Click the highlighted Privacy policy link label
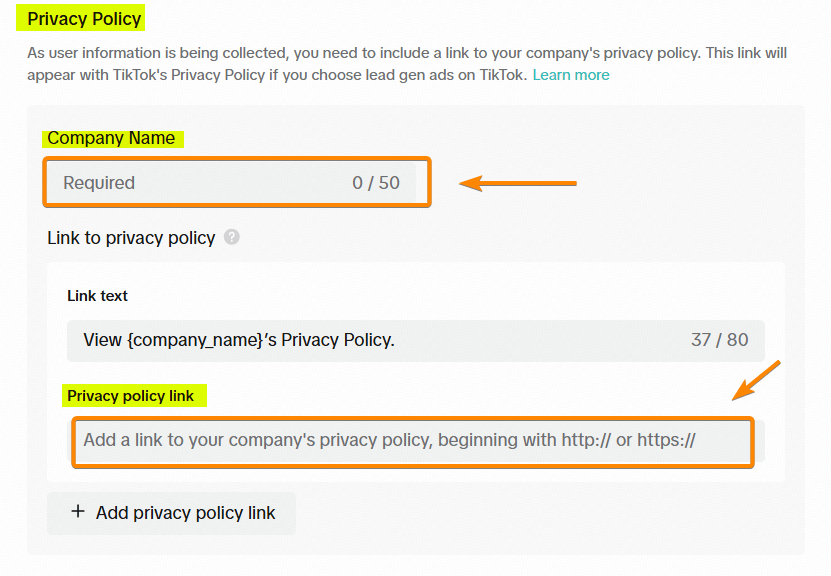The width and height of the screenshot is (831, 576). (133, 396)
